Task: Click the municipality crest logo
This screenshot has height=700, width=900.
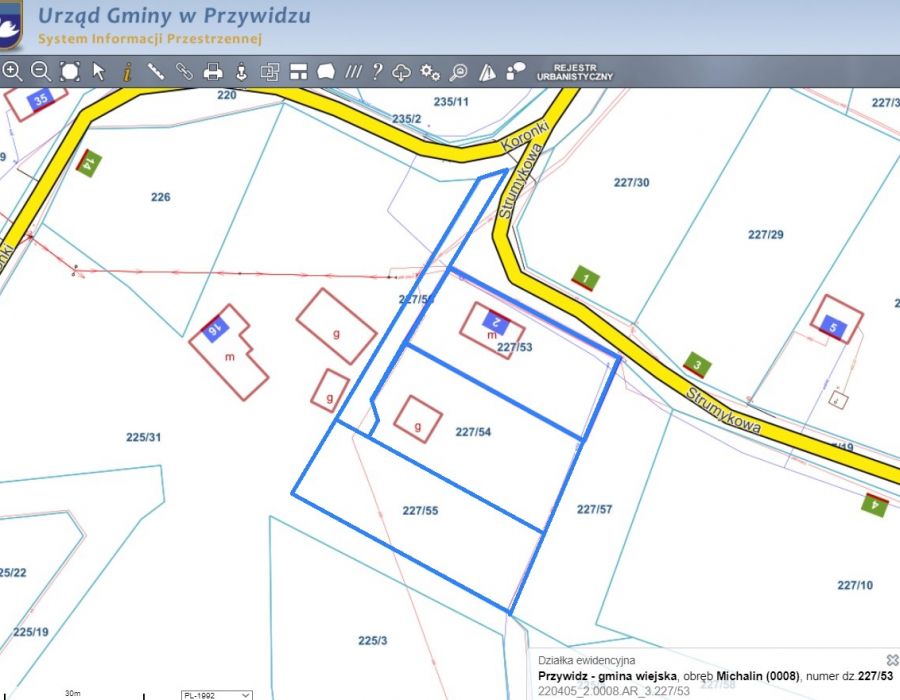Action: tap(10, 24)
